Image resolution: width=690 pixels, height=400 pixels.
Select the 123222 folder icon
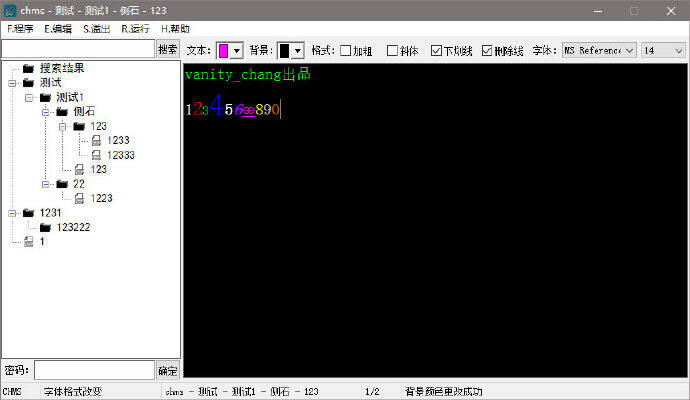coord(45,227)
